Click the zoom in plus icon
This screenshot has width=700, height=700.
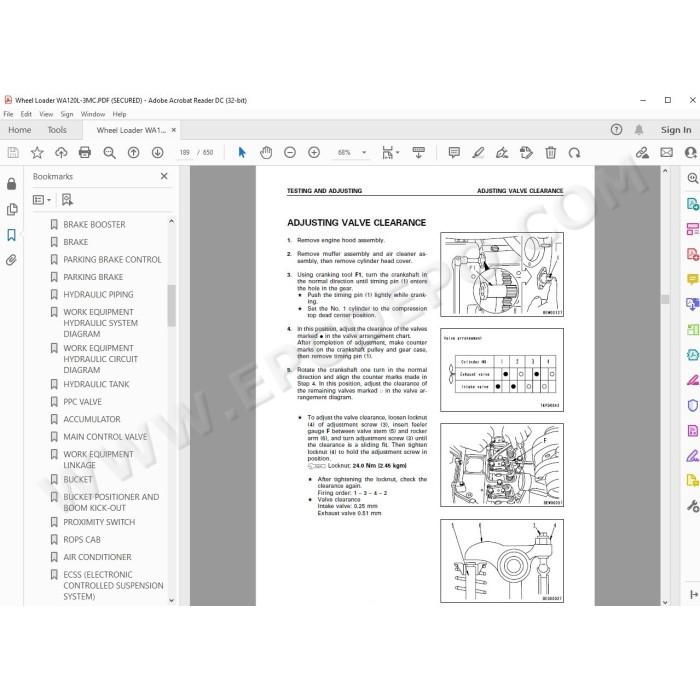point(314,153)
